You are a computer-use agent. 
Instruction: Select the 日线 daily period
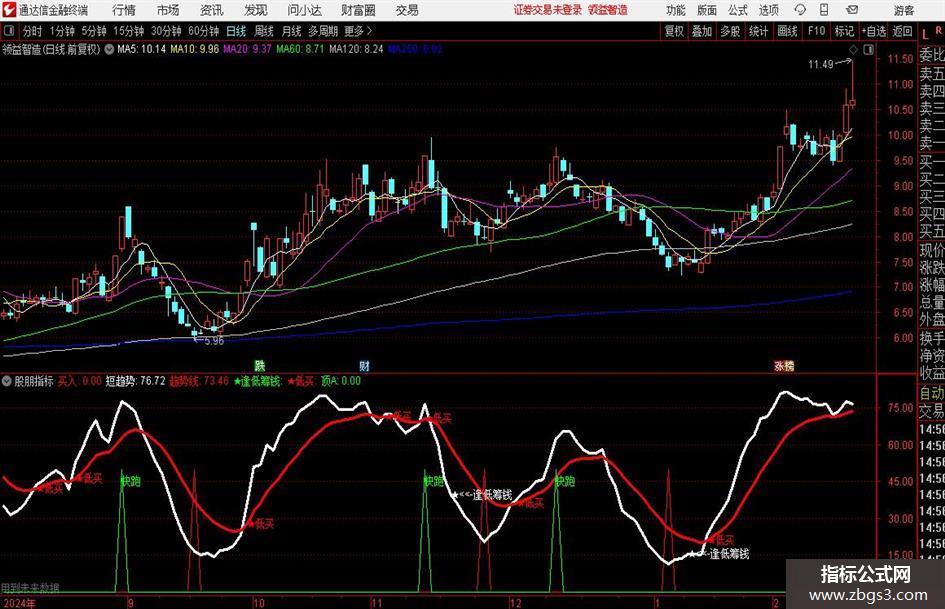click(236, 31)
